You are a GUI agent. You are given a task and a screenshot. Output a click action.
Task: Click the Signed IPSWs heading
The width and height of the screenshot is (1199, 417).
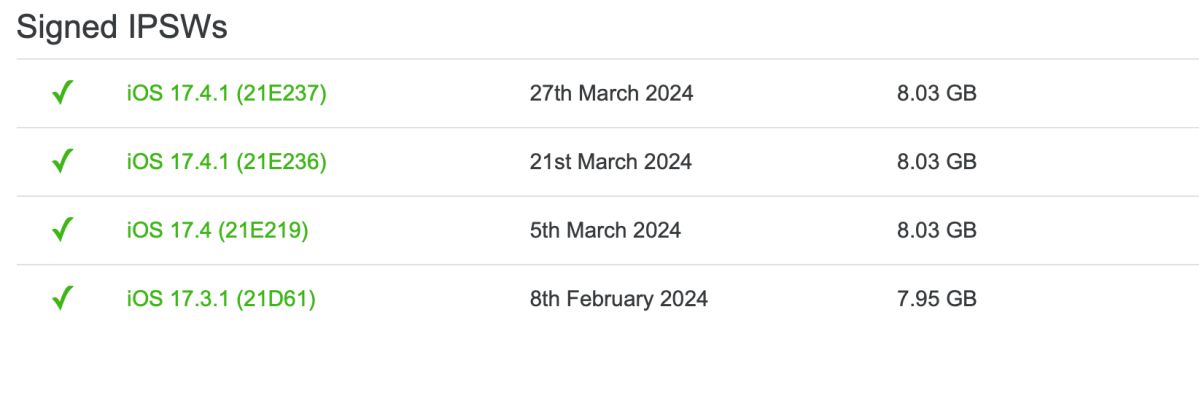[x=122, y=28]
